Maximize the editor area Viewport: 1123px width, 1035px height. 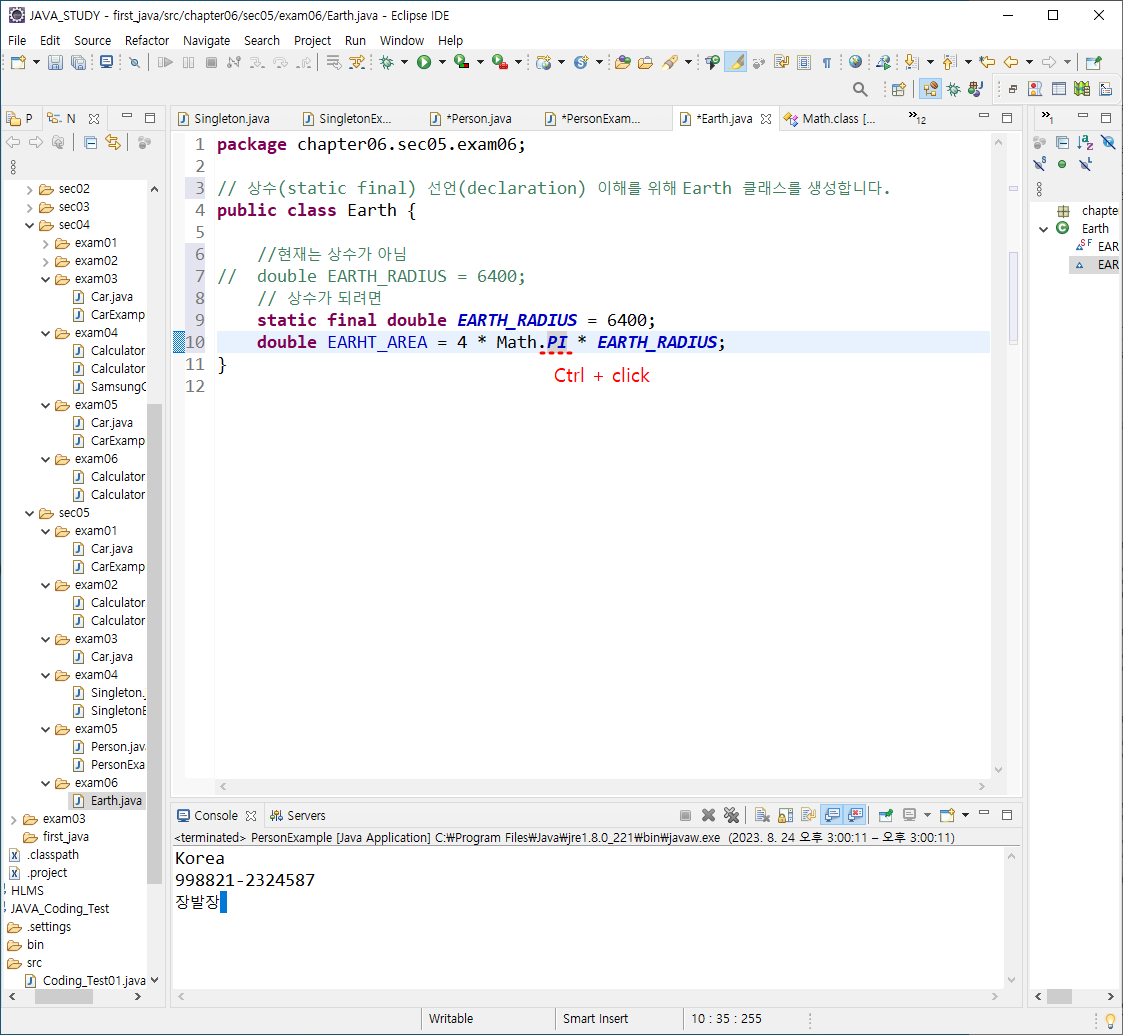(1007, 117)
